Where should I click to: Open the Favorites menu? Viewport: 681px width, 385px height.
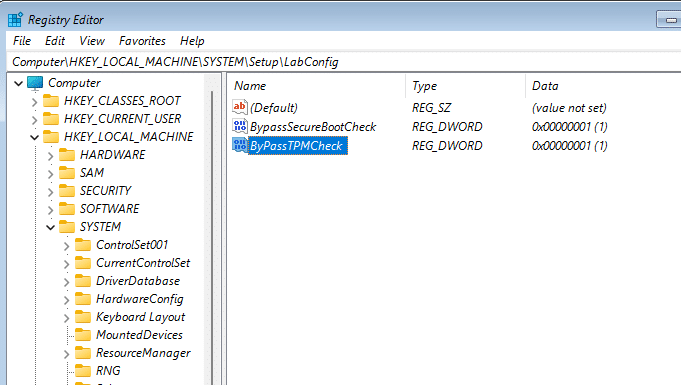(142, 41)
